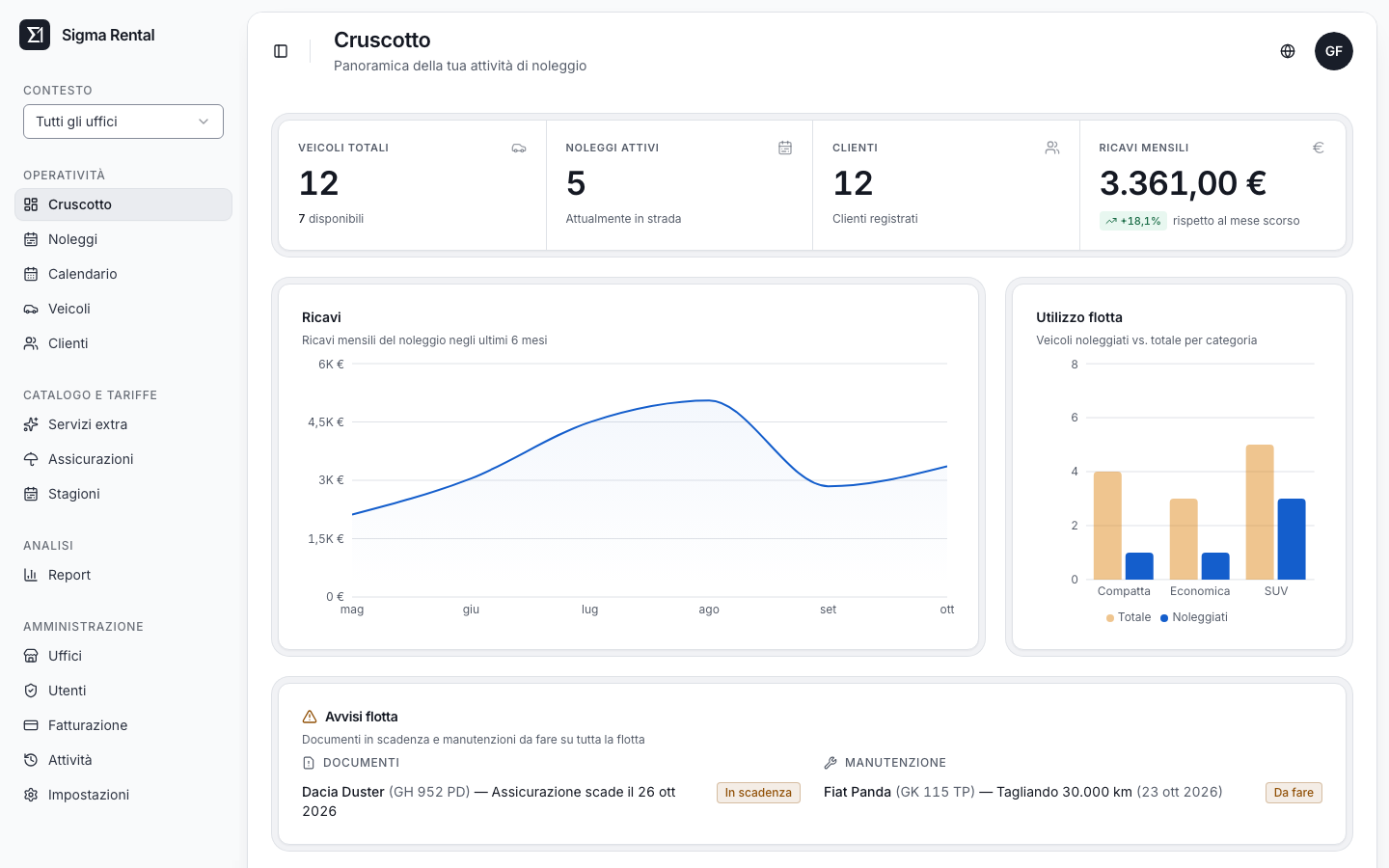This screenshot has height=868, width=1389.
Task: Click the 'ago' month label on Ricavi chart
Action: click(709, 610)
